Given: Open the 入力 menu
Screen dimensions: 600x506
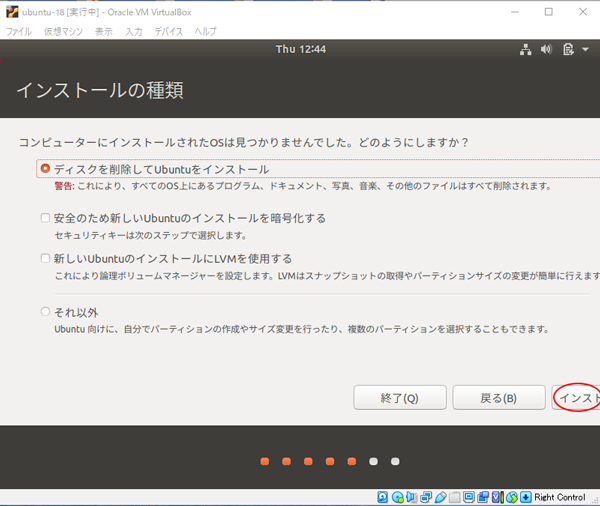Looking at the screenshot, I should click(x=134, y=31).
